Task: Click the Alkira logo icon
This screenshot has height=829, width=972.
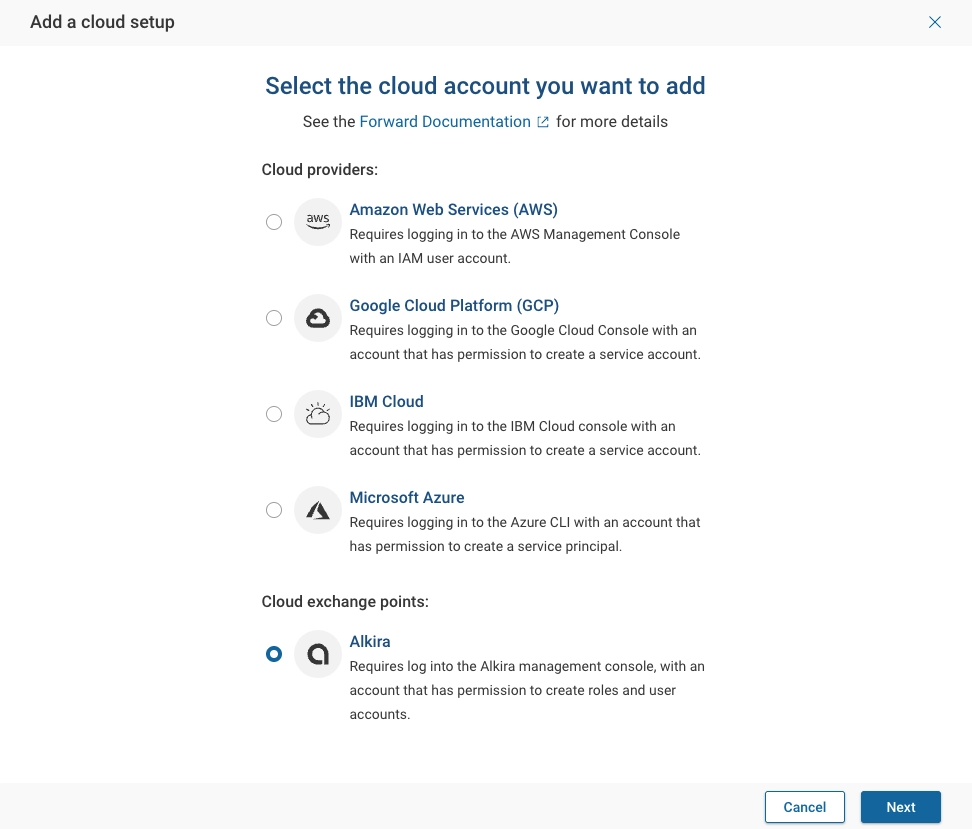Action: [317, 654]
